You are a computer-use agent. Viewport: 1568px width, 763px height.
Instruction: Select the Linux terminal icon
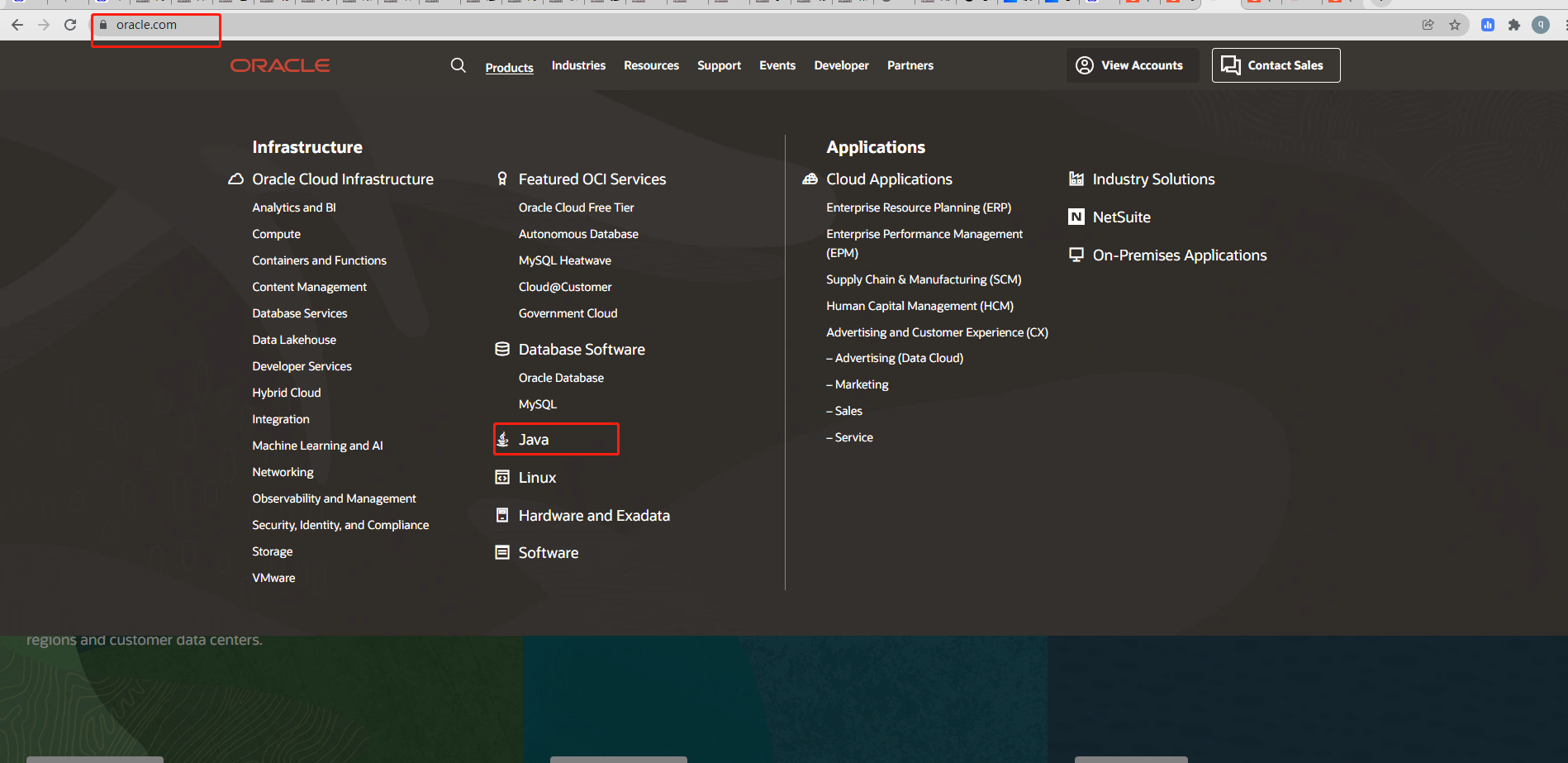502,477
